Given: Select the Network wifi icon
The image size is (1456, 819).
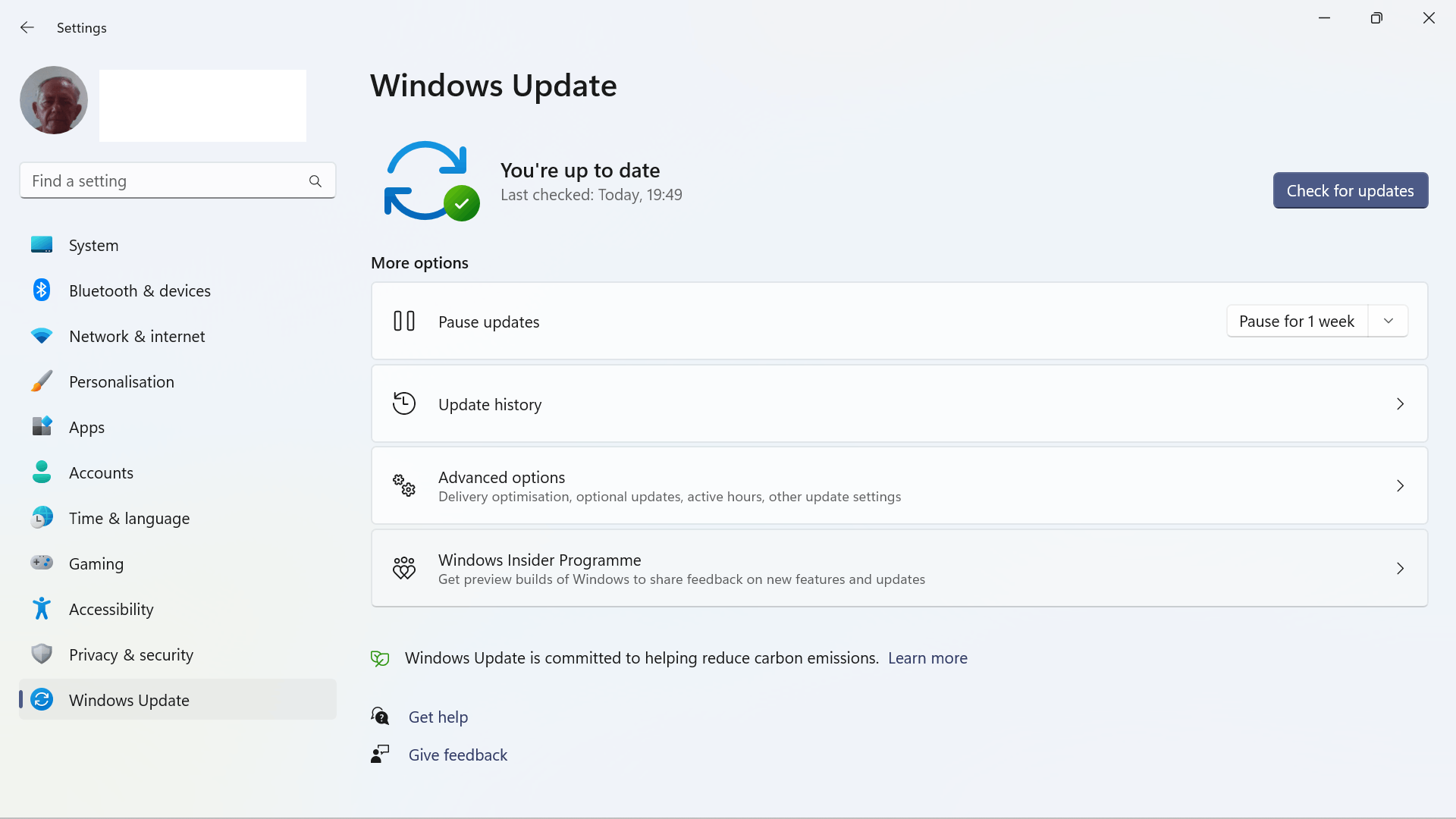Looking at the screenshot, I should [42, 336].
